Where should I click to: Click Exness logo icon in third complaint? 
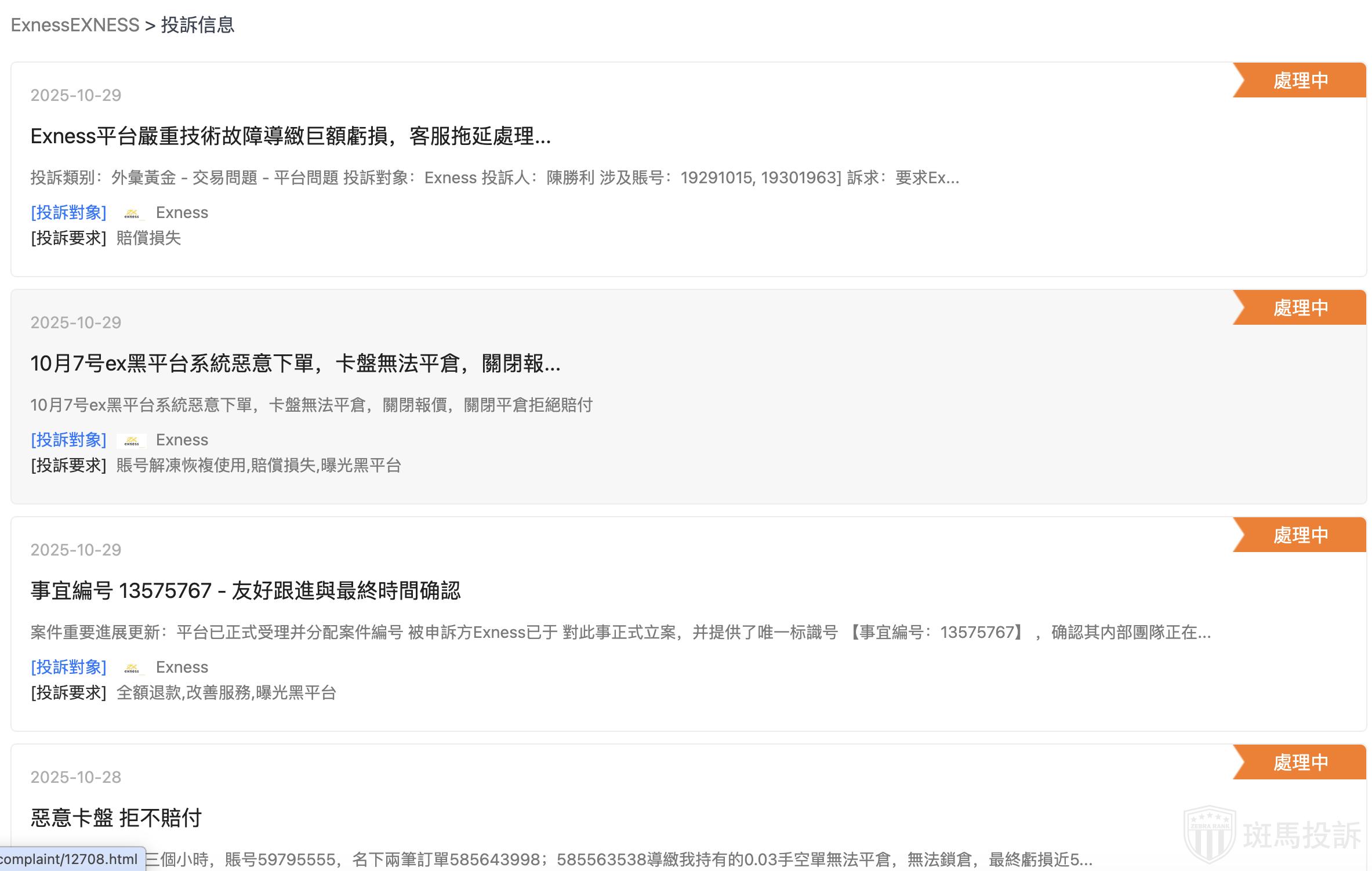click(x=132, y=668)
